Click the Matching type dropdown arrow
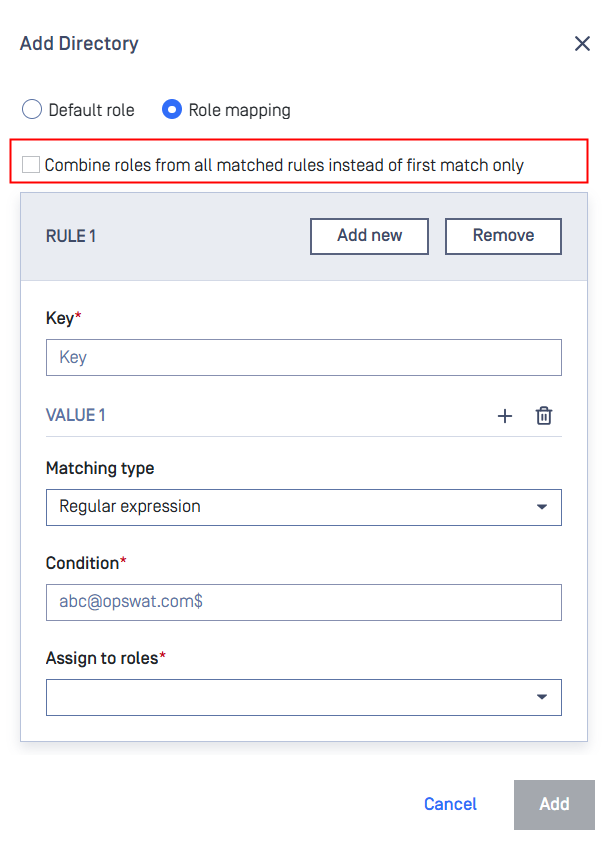 (x=542, y=507)
